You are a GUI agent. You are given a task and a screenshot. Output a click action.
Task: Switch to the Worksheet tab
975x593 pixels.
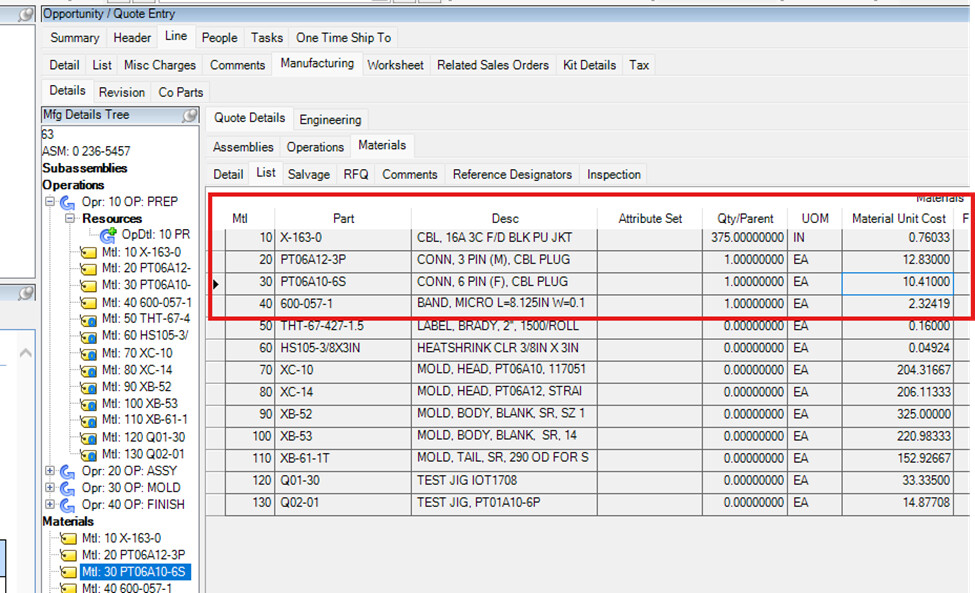tap(395, 65)
